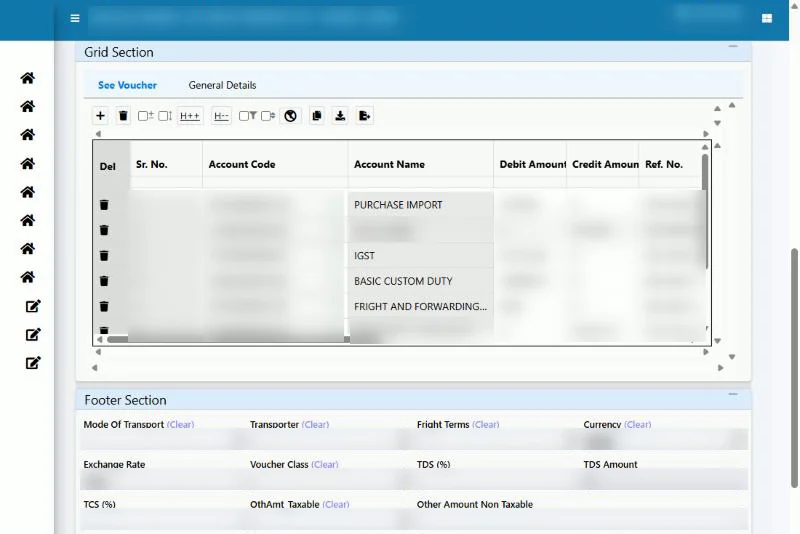Clear the Fright Terms field
This screenshot has width=800, height=534.
click(x=486, y=424)
